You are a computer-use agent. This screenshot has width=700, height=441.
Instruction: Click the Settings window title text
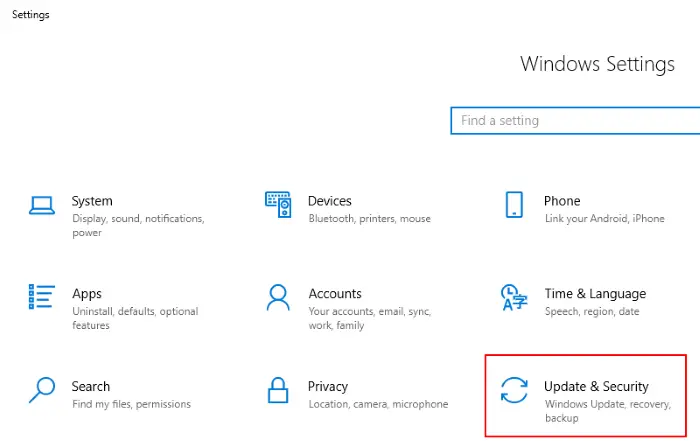point(30,15)
